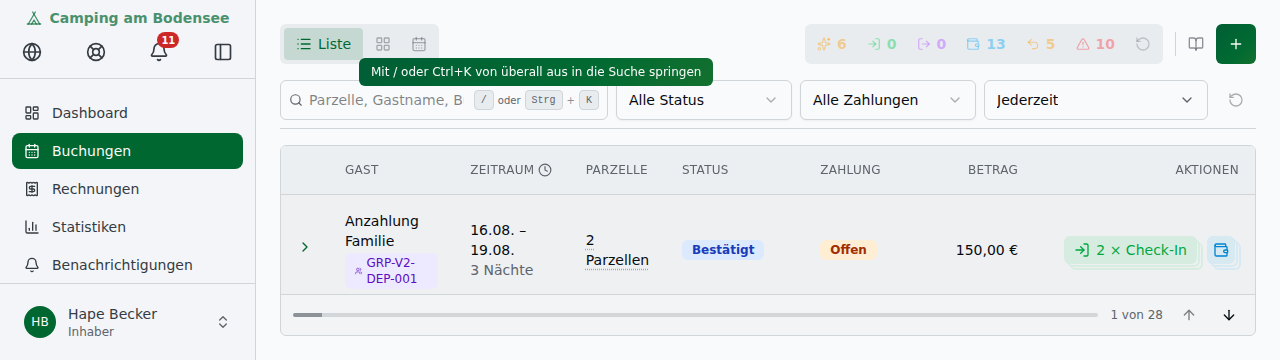Click the Betrag column header
This screenshot has height=360, width=1280.
[993, 170]
